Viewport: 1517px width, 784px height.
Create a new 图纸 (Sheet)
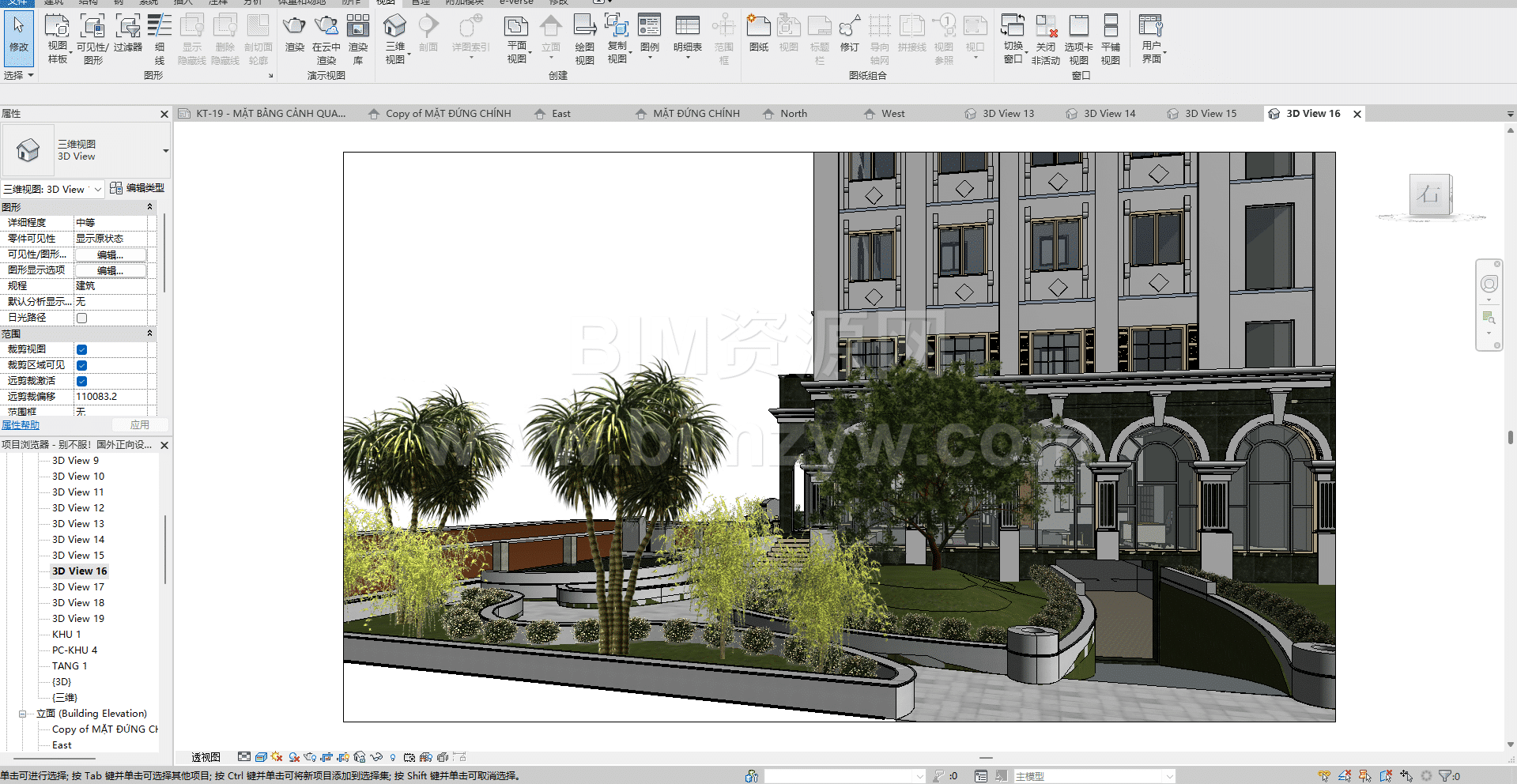[x=758, y=33]
